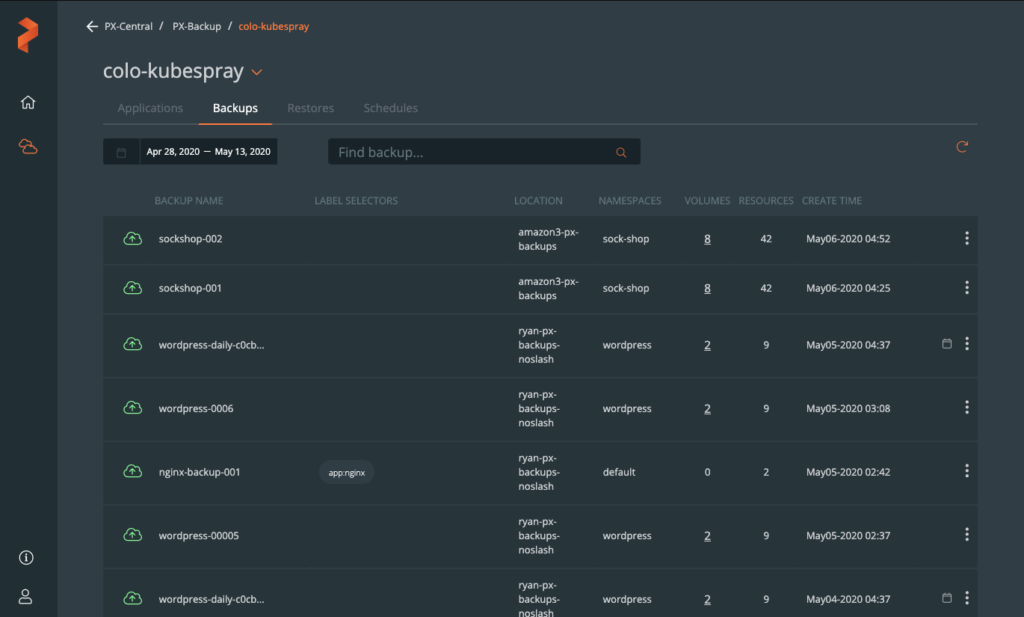Image resolution: width=1024 pixels, height=617 pixels.
Task: Open the cloud backup sidebar icon
Action: click(x=27, y=147)
